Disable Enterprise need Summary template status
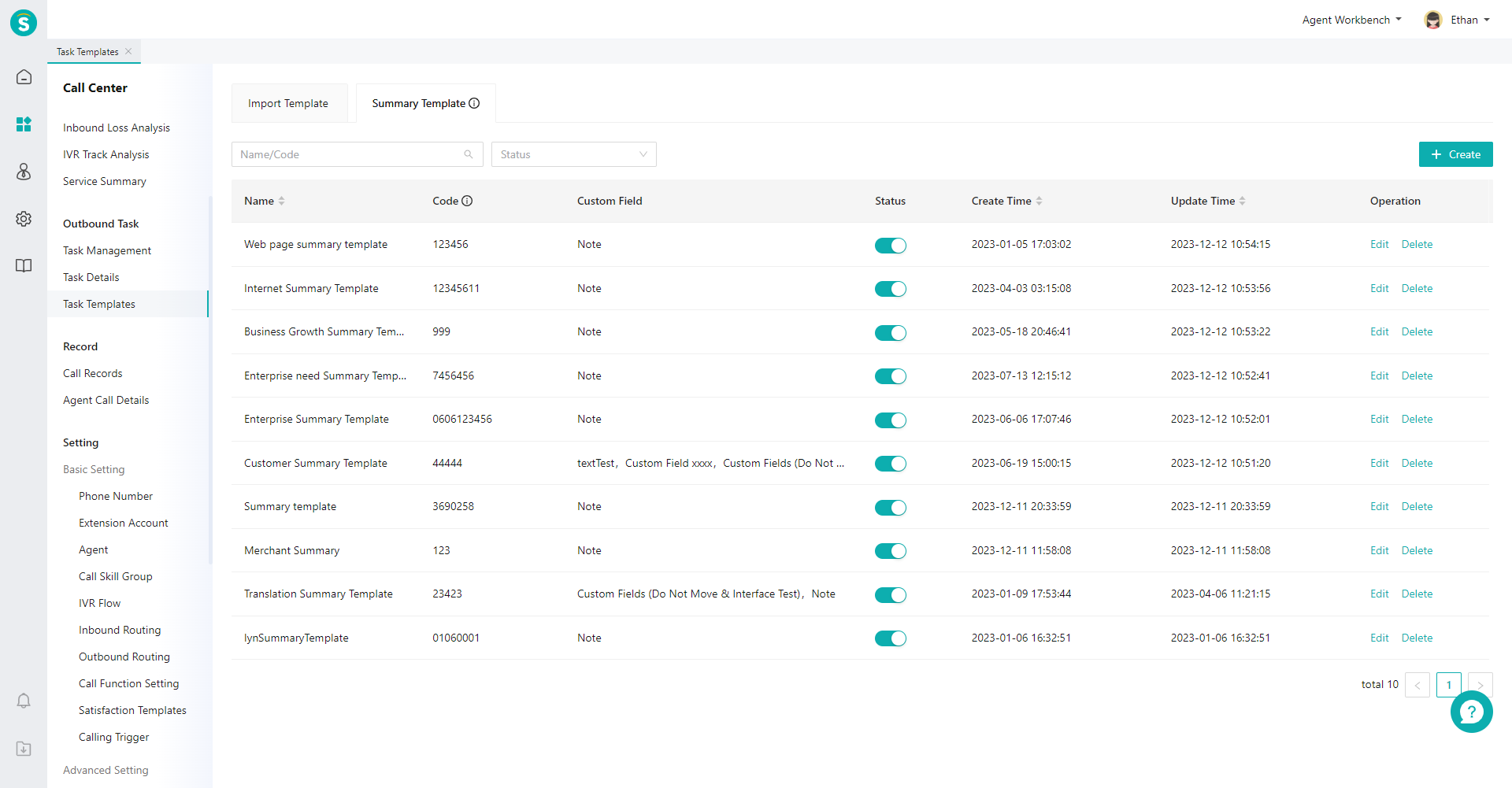The image size is (1512, 788). pos(891,376)
